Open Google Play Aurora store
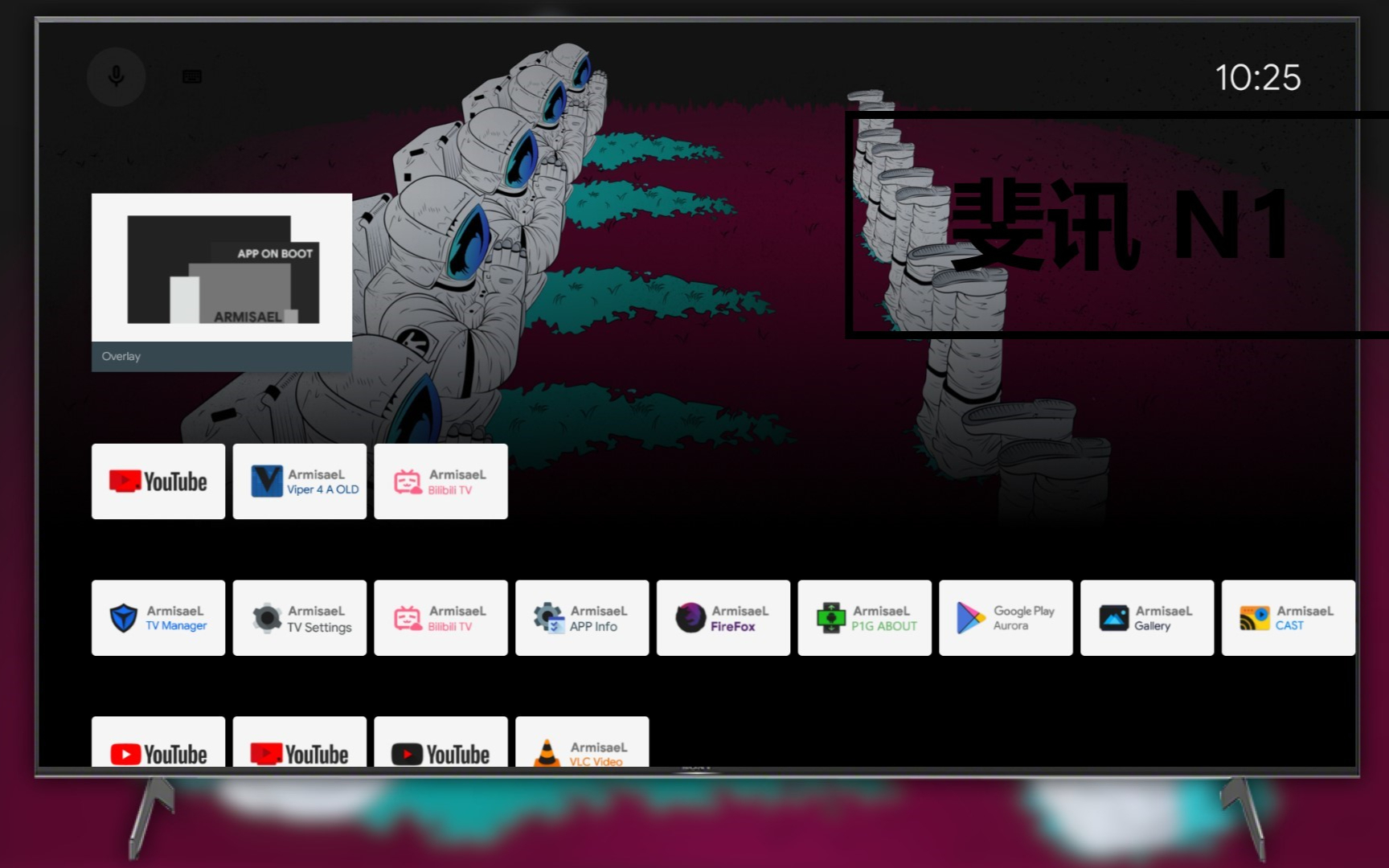This screenshot has width=1389, height=868. coord(1006,618)
